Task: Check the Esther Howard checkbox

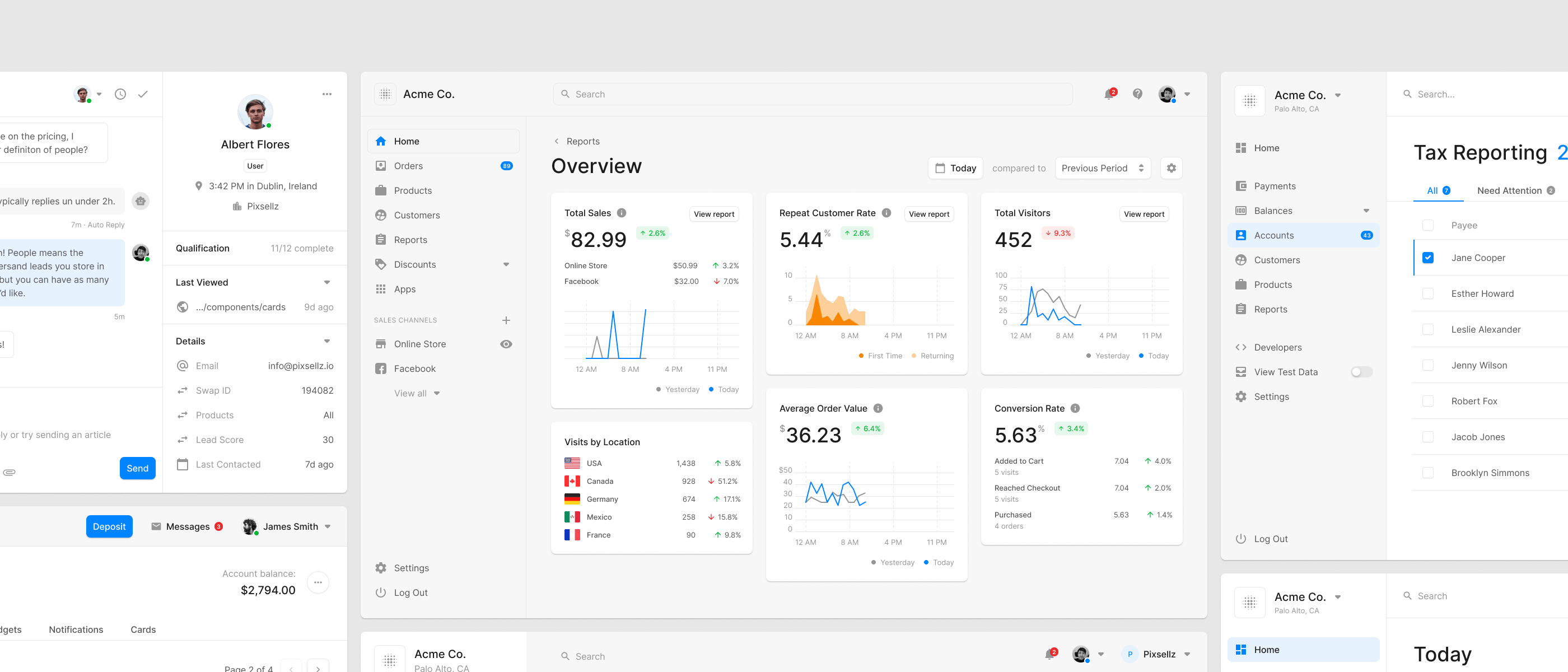Action: (x=1429, y=293)
